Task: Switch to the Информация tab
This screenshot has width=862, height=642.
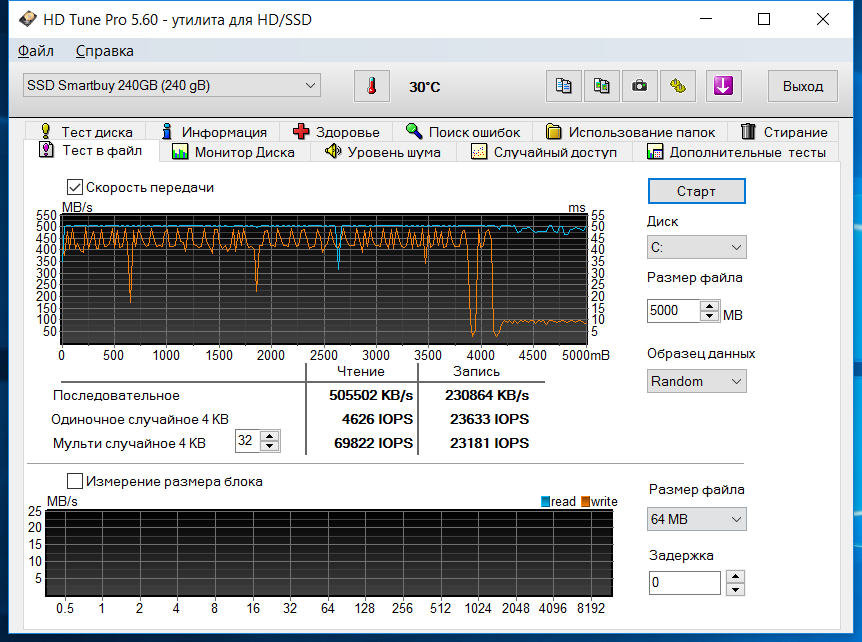Action: pos(213,132)
